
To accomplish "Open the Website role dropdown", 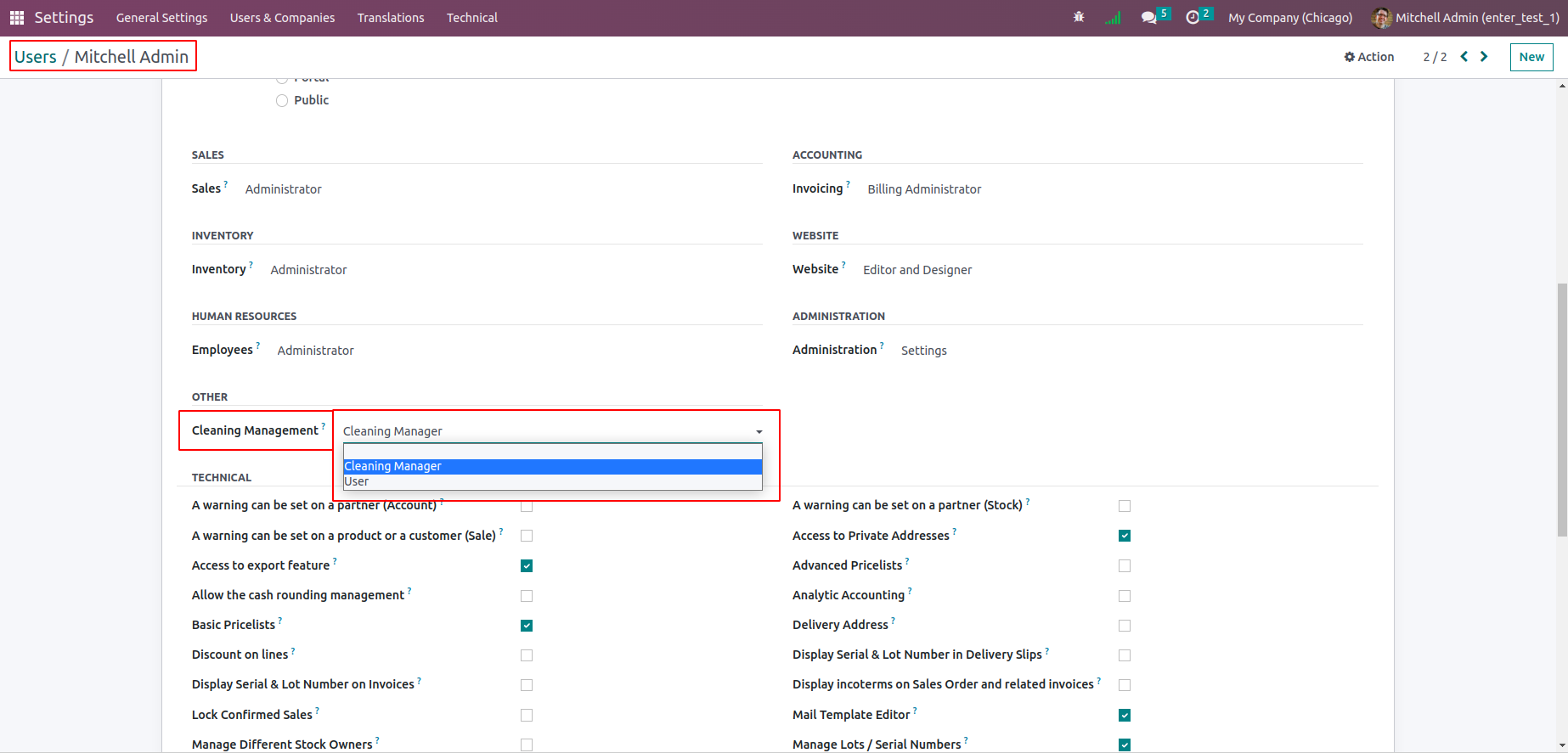I will point(917,270).
